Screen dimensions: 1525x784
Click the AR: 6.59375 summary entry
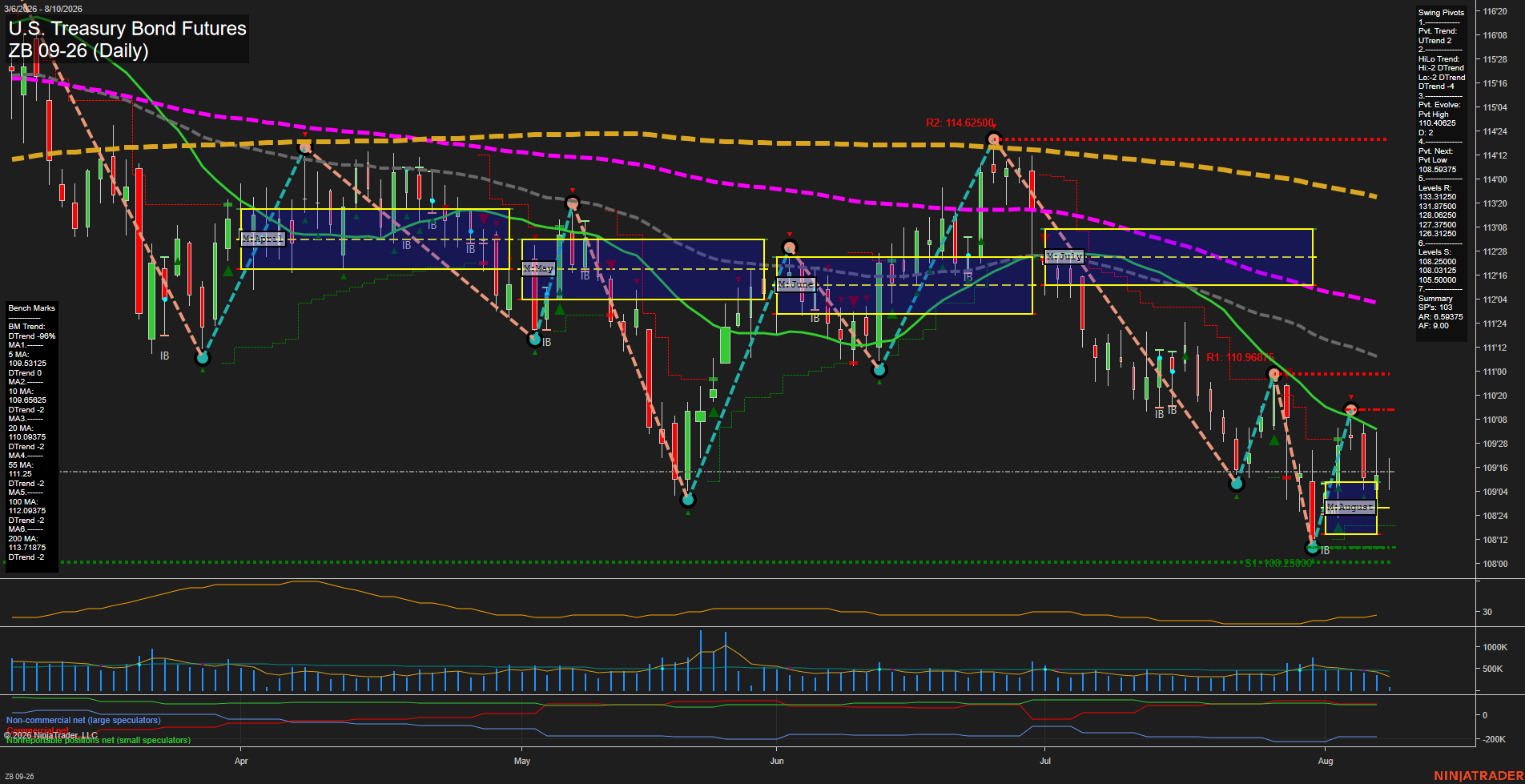[1441, 316]
